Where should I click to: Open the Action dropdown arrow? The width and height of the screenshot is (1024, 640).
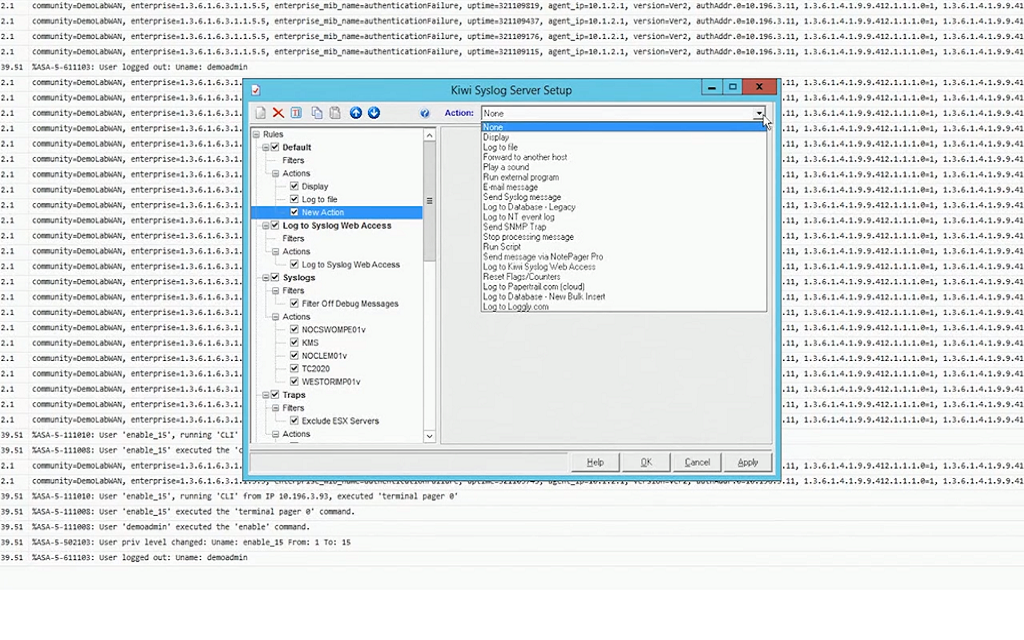[760, 113]
